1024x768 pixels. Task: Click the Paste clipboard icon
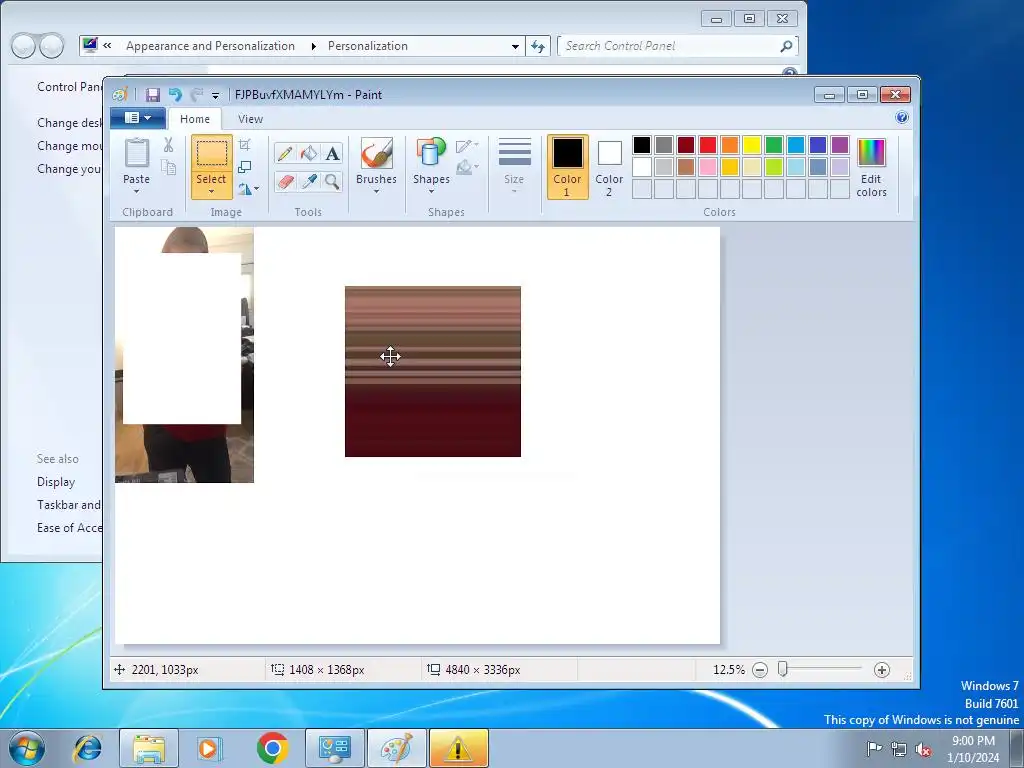pyautogui.click(x=136, y=154)
